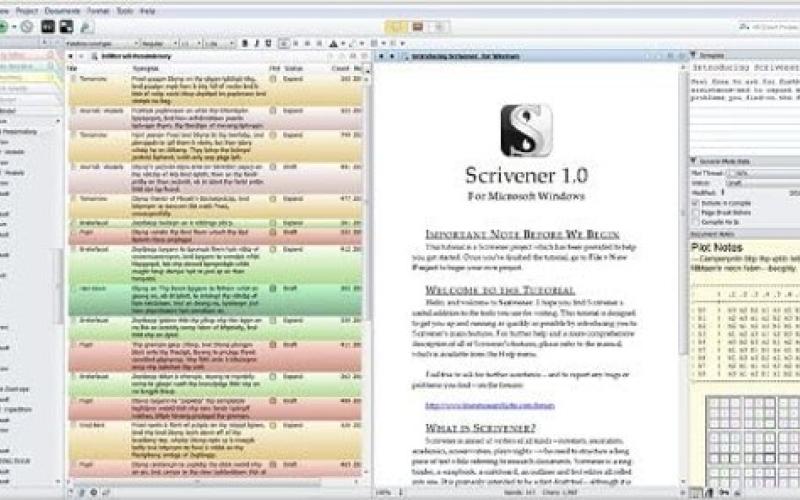The height and width of the screenshot is (500, 800).
Task: Open the Help menu
Action: (x=147, y=11)
